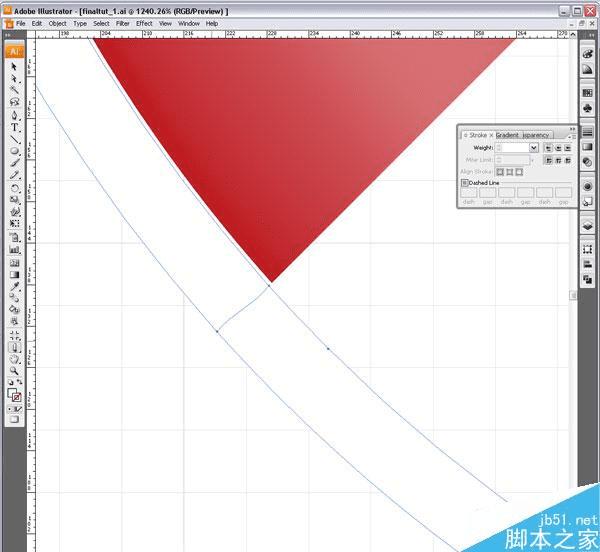Select the Paintbrush tool

click(x=14, y=163)
